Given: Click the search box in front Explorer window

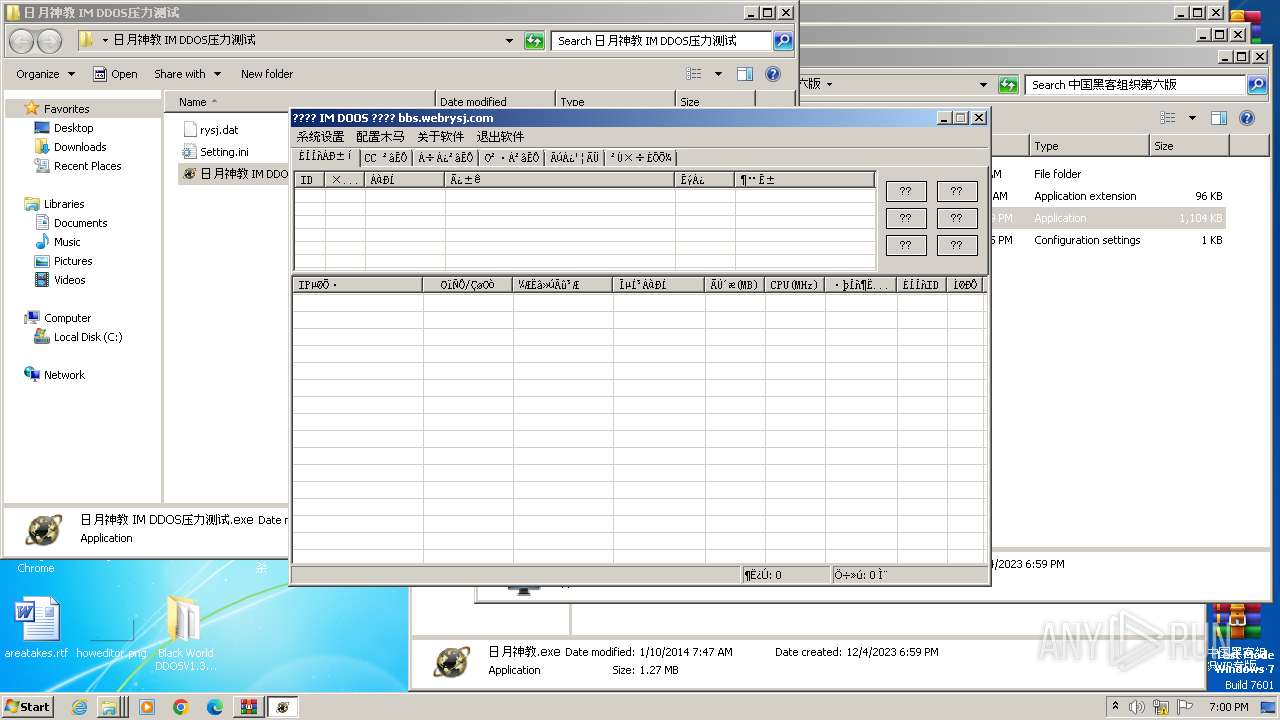Looking at the screenshot, I should [x=661, y=41].
